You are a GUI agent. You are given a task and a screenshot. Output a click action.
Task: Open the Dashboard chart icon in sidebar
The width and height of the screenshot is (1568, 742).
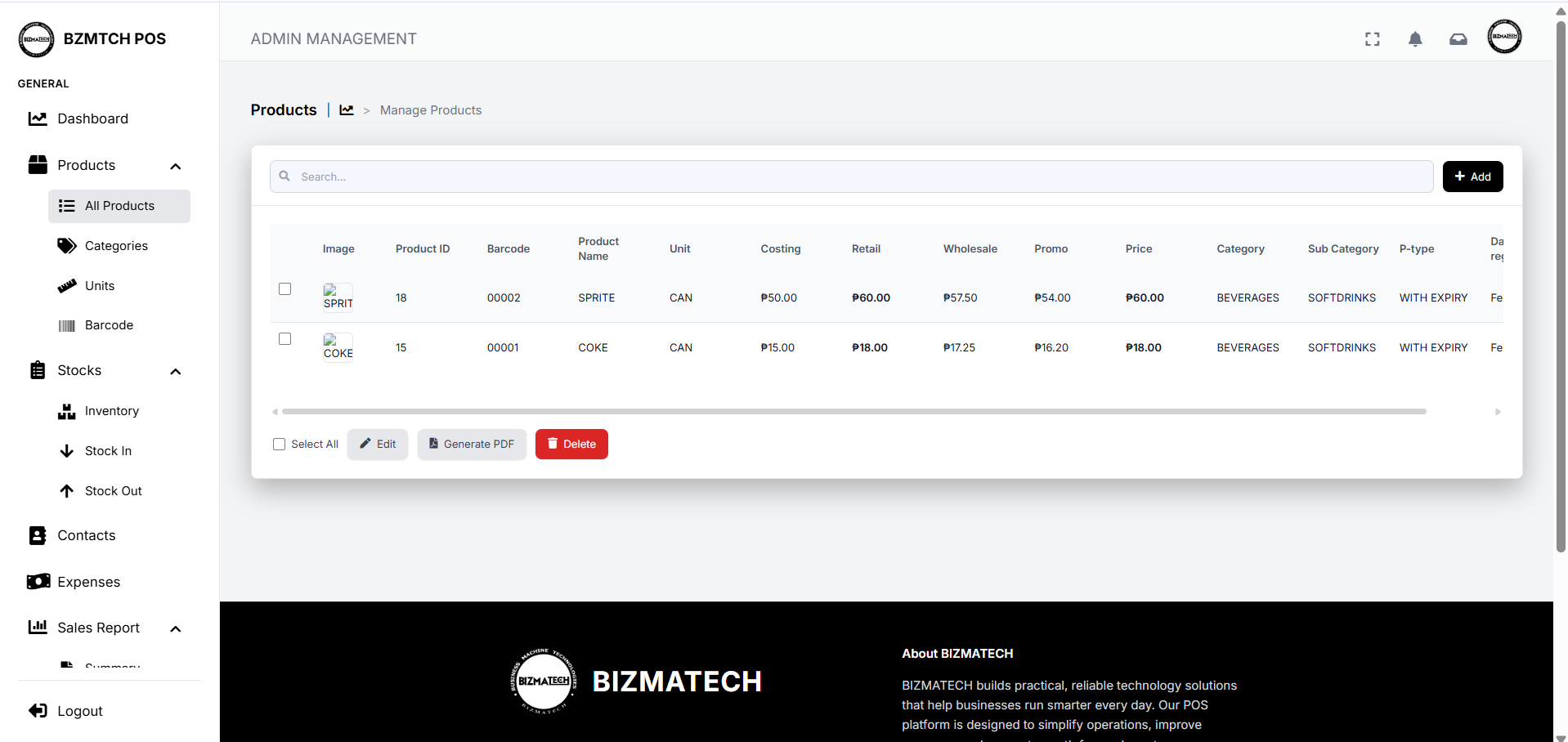[38, 118]
